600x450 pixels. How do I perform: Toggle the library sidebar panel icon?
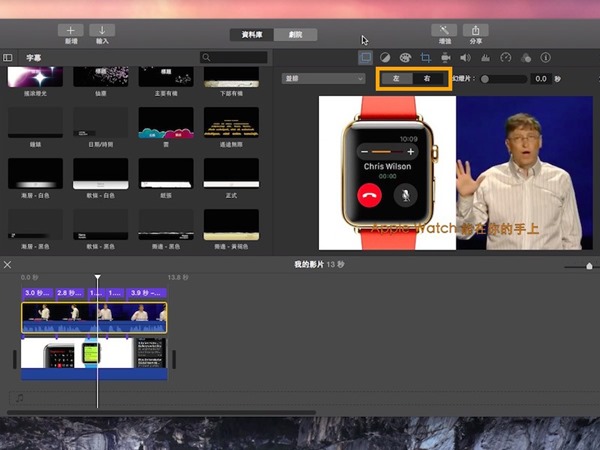(8, 58)
